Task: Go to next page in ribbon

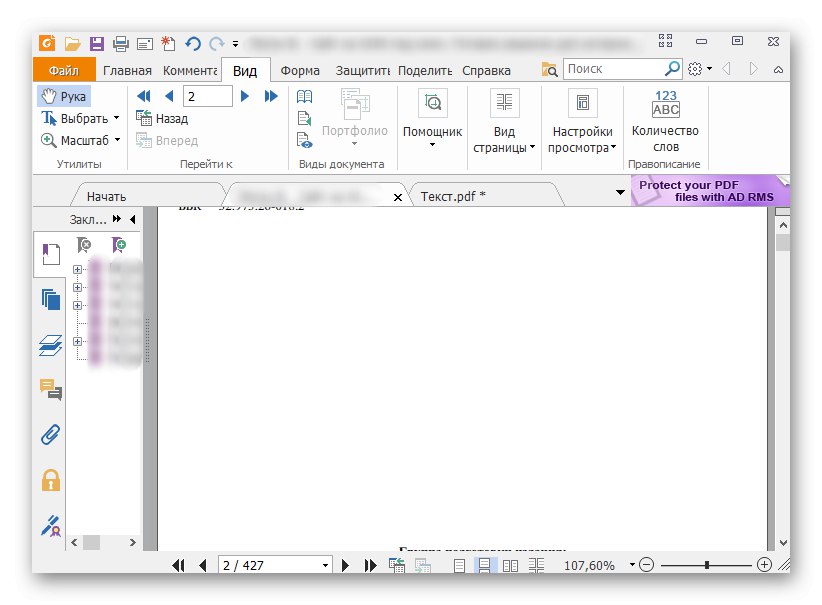Action: [x=245, y=96]
